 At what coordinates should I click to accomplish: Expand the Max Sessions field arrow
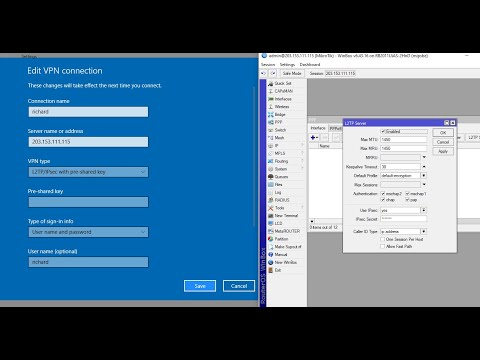click(424, 184)
